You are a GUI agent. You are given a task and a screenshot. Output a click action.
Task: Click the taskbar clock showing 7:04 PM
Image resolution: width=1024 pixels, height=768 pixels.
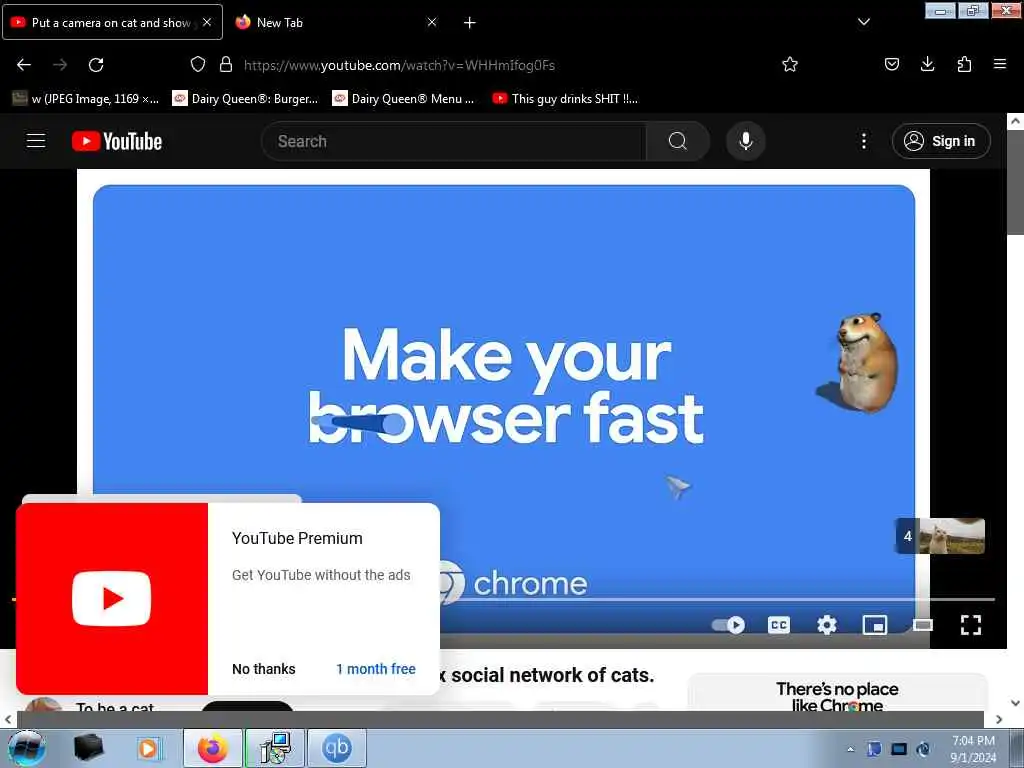point(973,748)
